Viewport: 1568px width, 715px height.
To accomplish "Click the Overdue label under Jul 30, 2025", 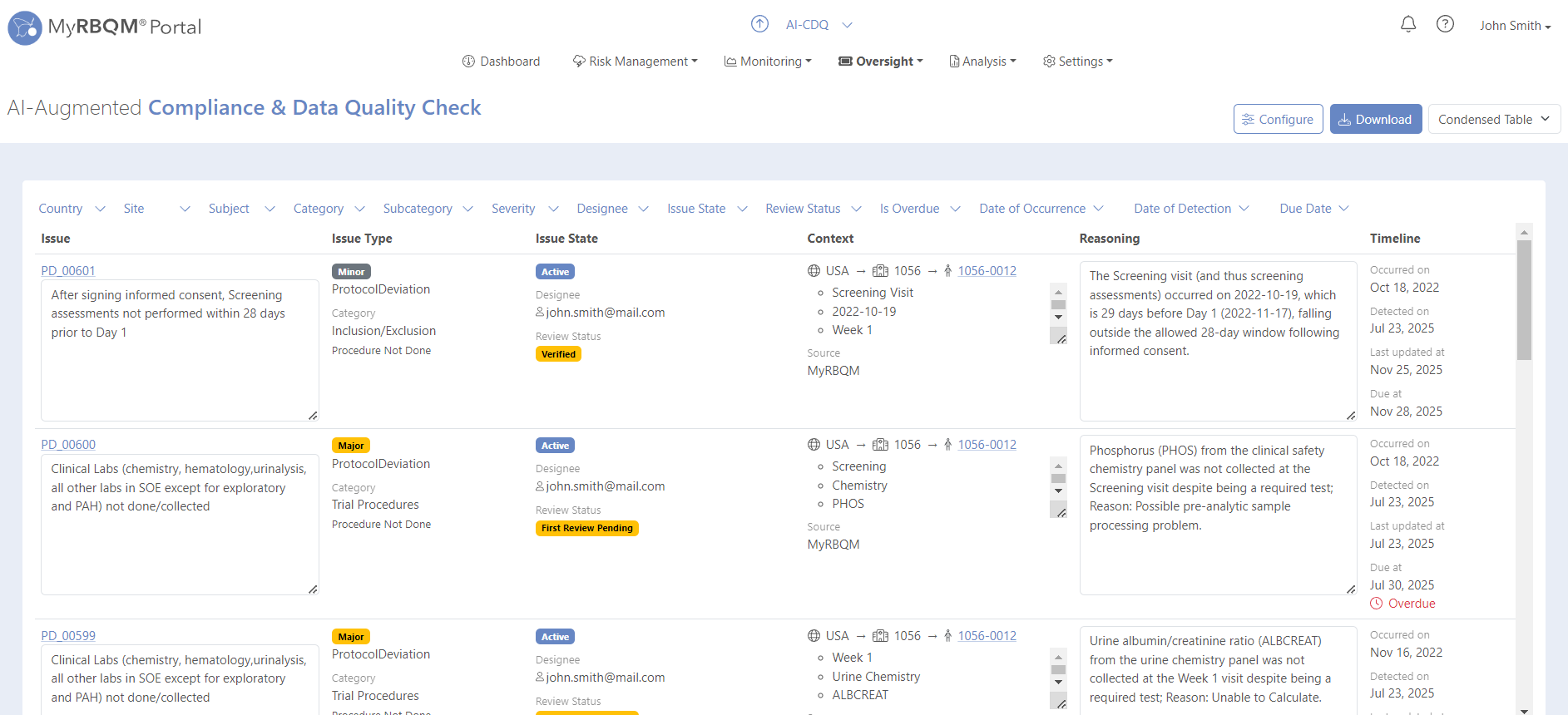I will click(1412, 604).
